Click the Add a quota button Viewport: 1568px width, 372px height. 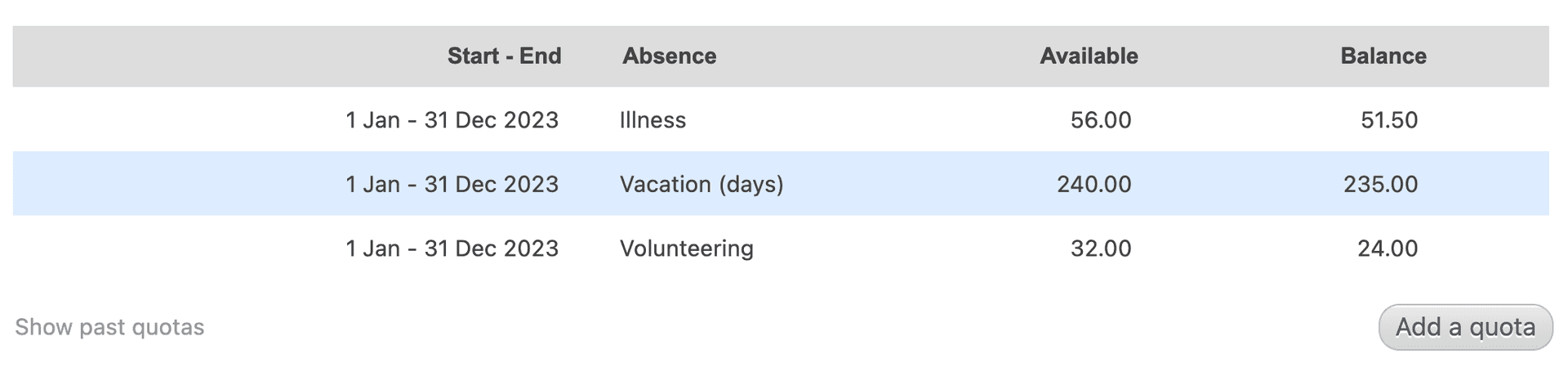coord(1465,327)
